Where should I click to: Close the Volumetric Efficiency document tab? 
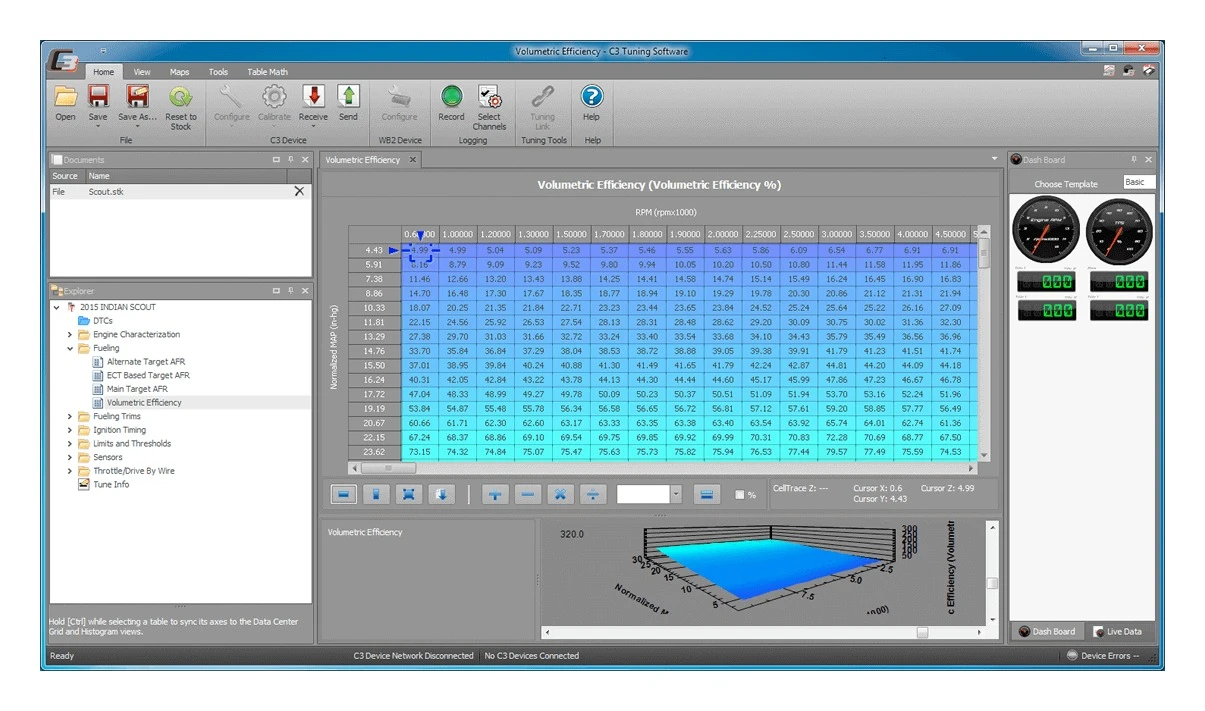coord(413,160)
